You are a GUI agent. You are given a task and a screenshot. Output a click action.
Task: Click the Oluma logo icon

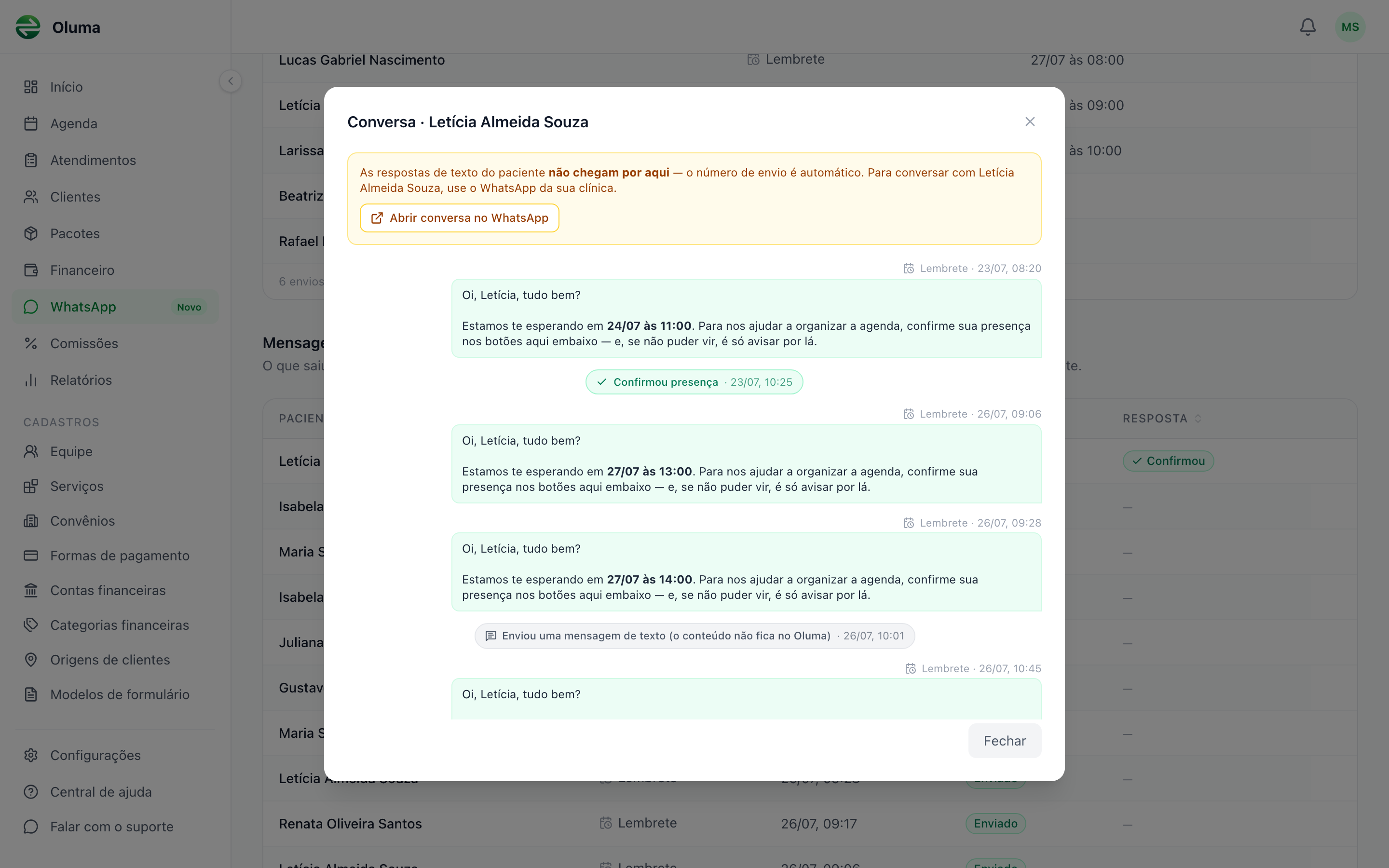(x=28, y=27)
